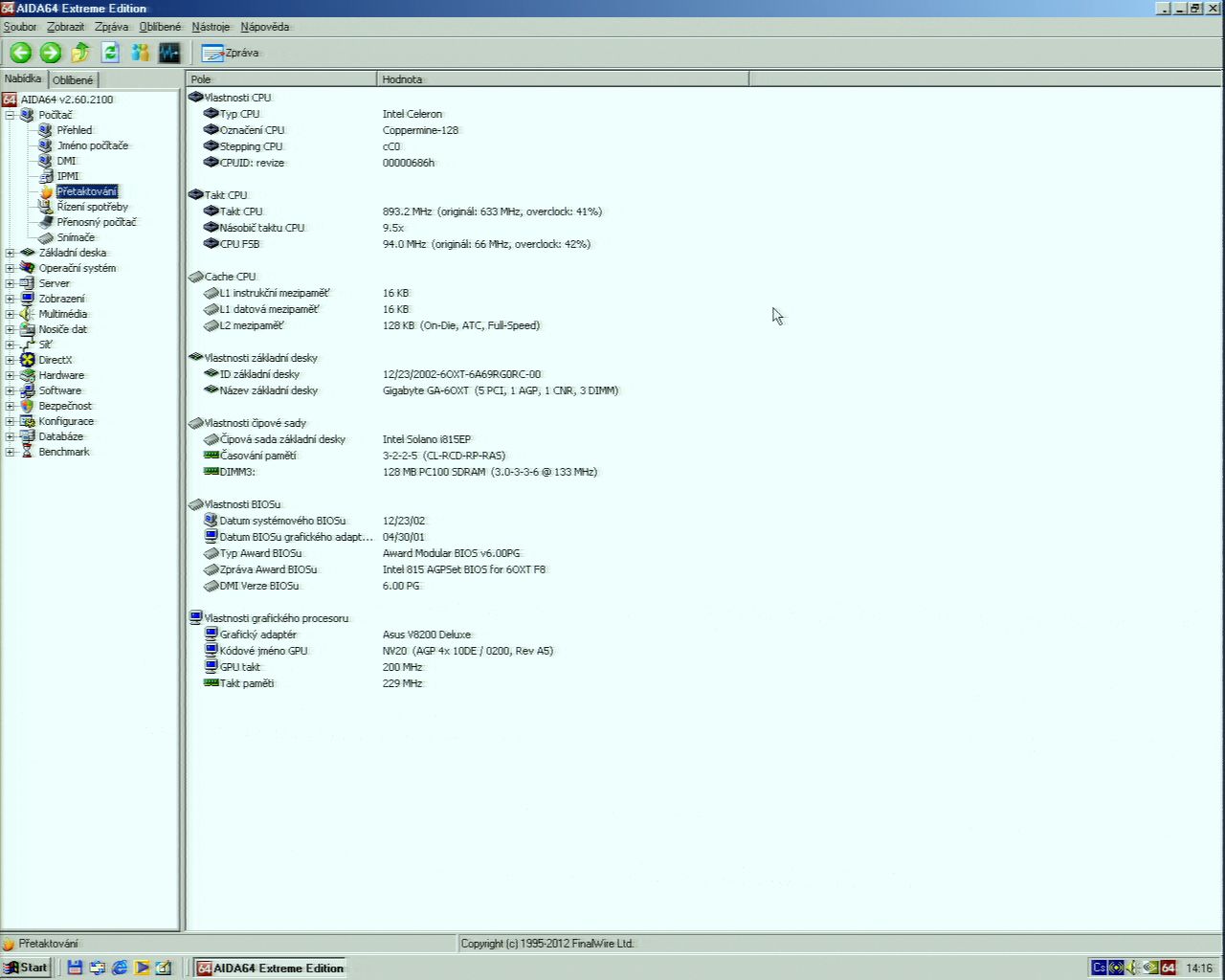The width and height of the screenshot is (1225, 980).
Task: Click the AIDA64 tray icon
Action: point(1168,968)
